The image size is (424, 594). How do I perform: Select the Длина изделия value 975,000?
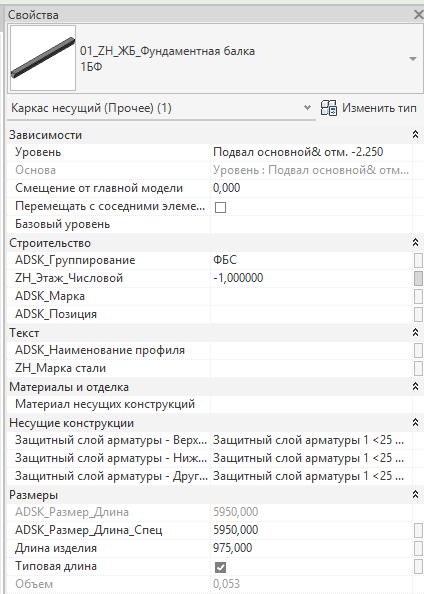click(x=233, y=548)
